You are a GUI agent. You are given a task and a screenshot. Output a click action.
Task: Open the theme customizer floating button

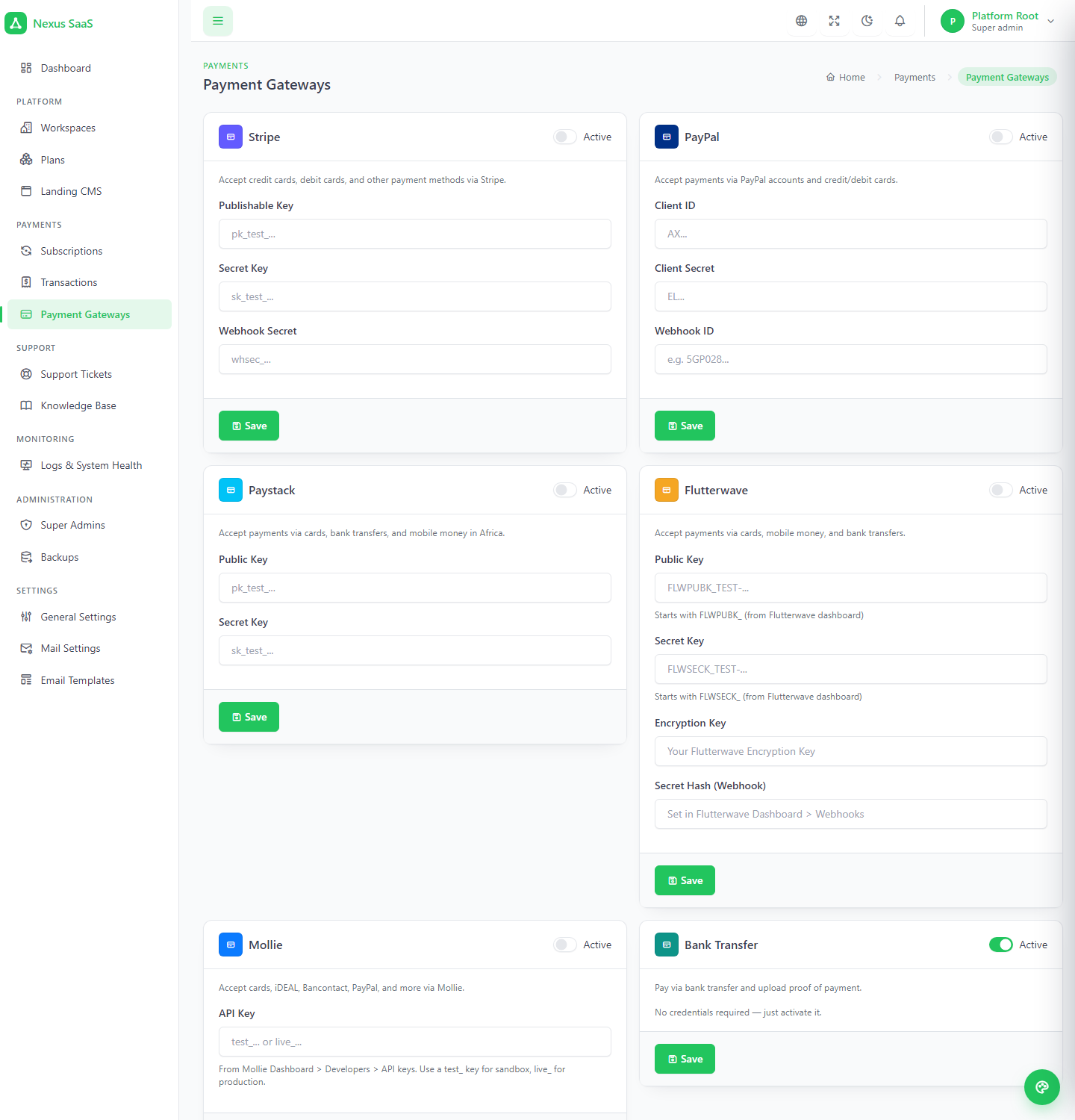tap(1042, 1087)
